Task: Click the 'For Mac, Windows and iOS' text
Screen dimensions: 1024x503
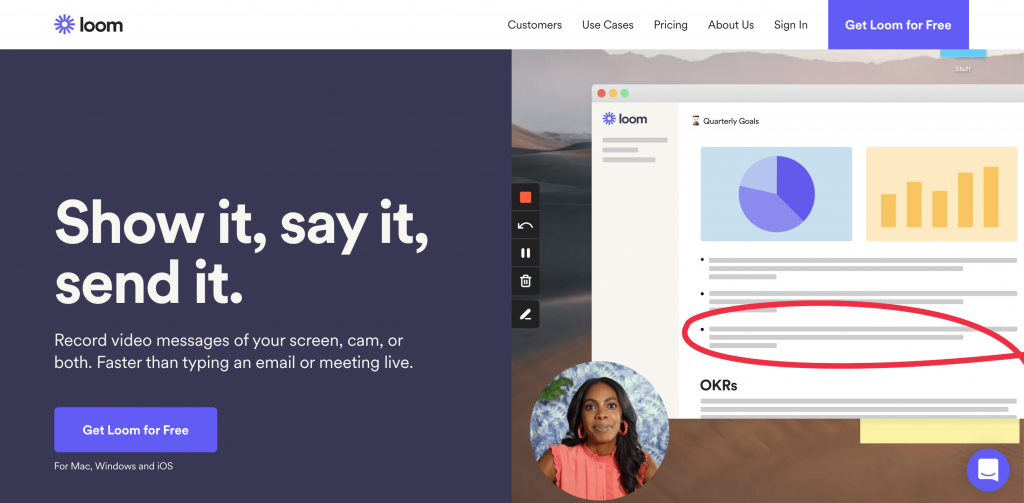Action: pyautogui.click(x=114, y=466)
